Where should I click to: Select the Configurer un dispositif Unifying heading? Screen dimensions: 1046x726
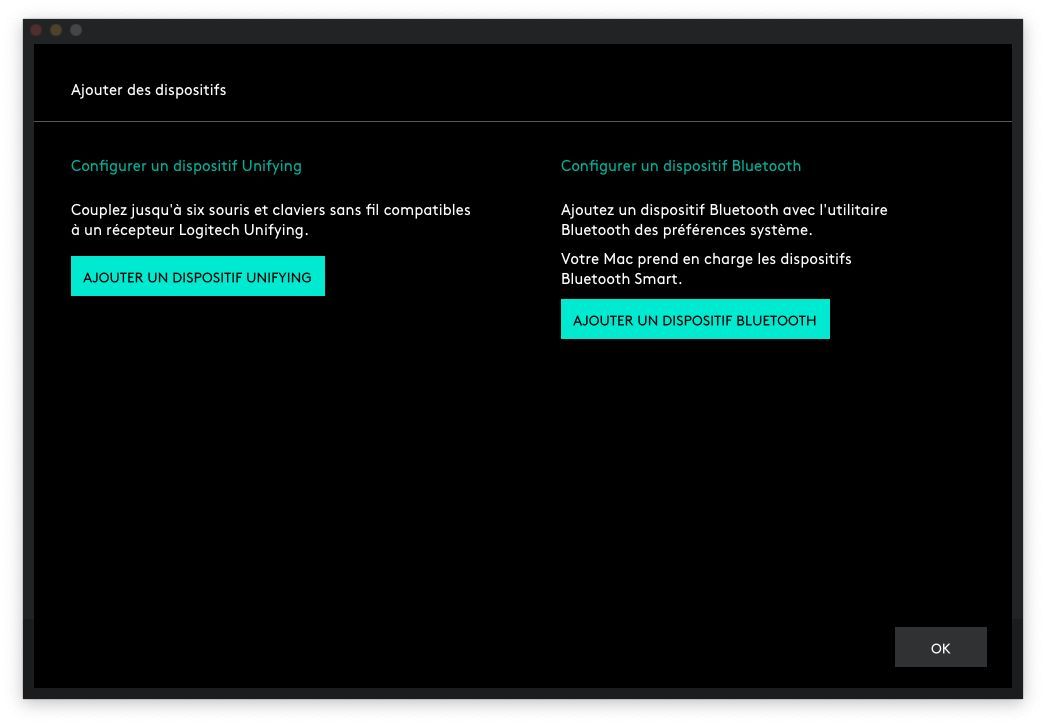tap(186, 166)
